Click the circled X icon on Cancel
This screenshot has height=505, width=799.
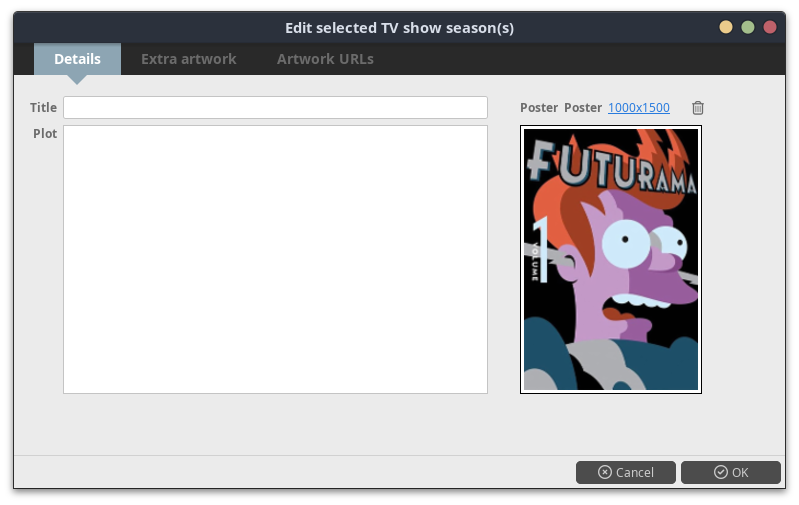click(604, 472)
